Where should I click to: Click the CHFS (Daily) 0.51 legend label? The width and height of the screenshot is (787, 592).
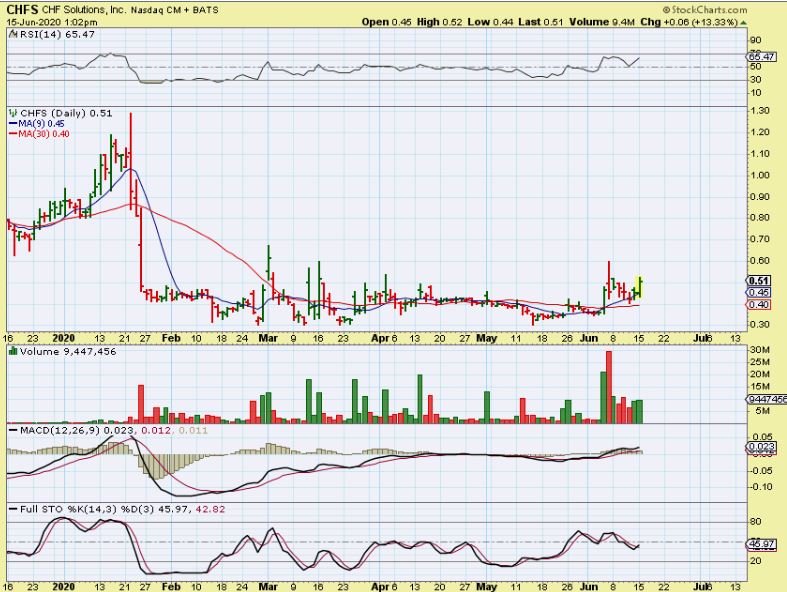[x=66, y=113]
